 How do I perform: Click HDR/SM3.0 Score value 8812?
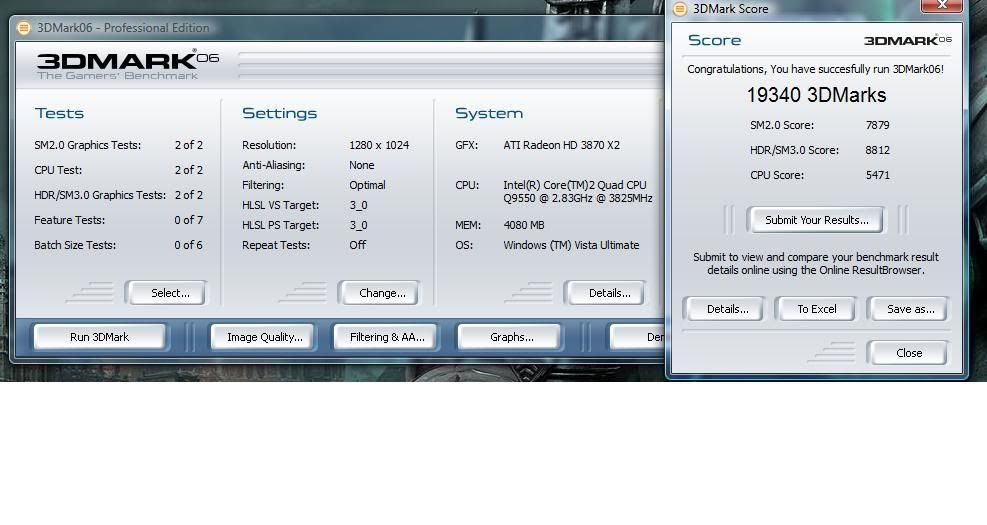(x=877, y=150)
